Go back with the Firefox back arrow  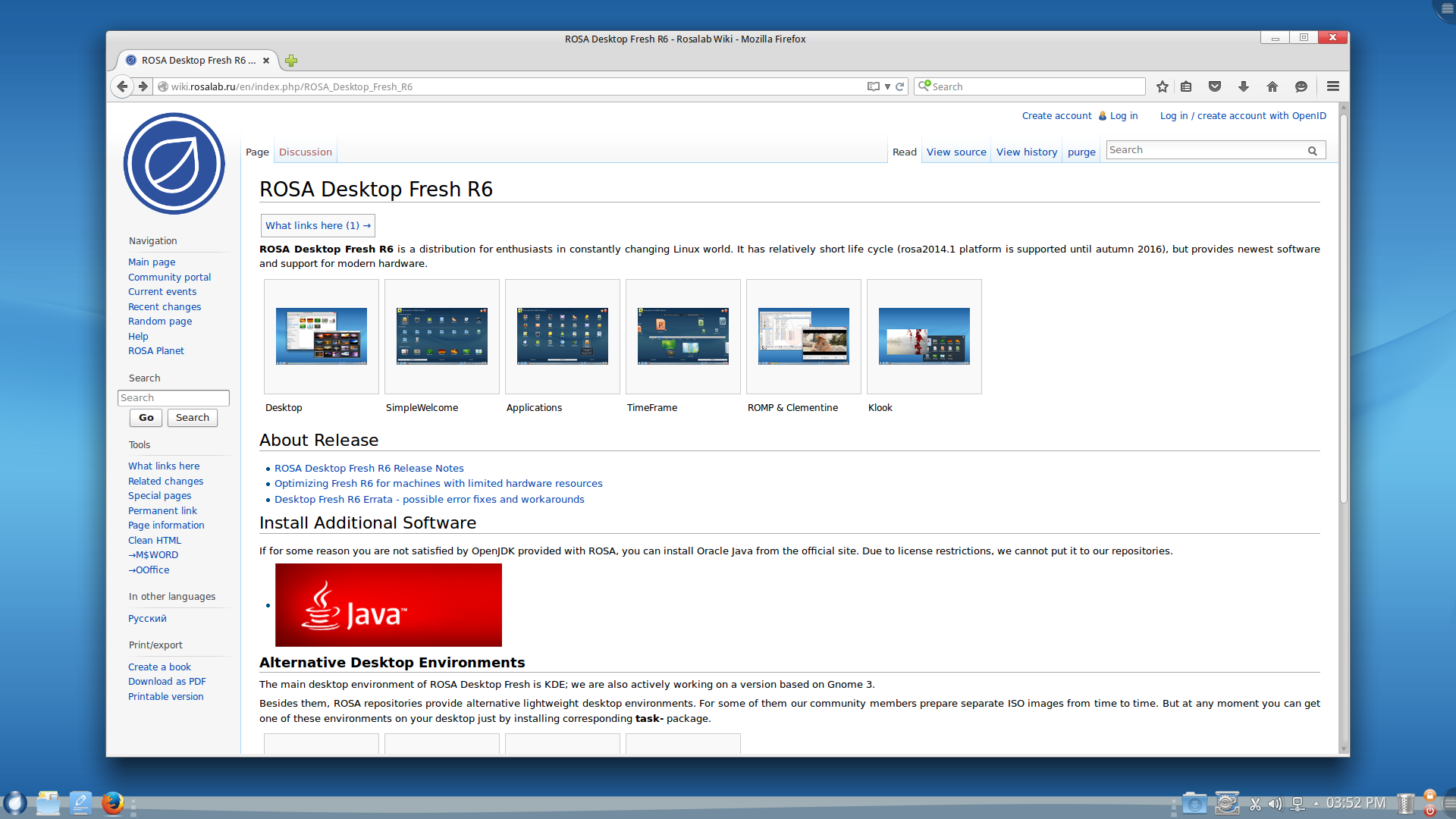click(x=122, y=86)
